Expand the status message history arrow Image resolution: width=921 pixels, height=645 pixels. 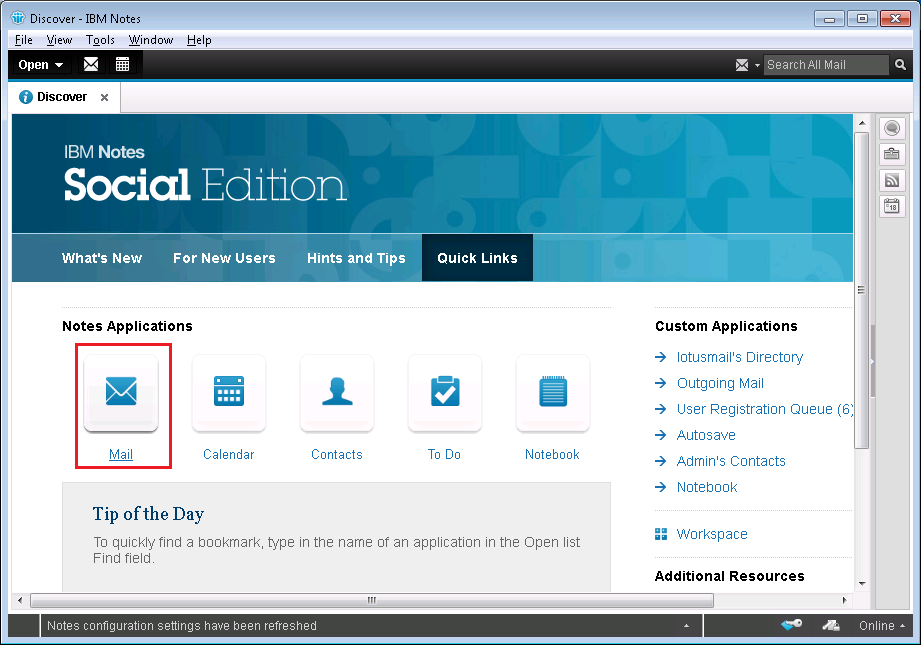[686, 626]
